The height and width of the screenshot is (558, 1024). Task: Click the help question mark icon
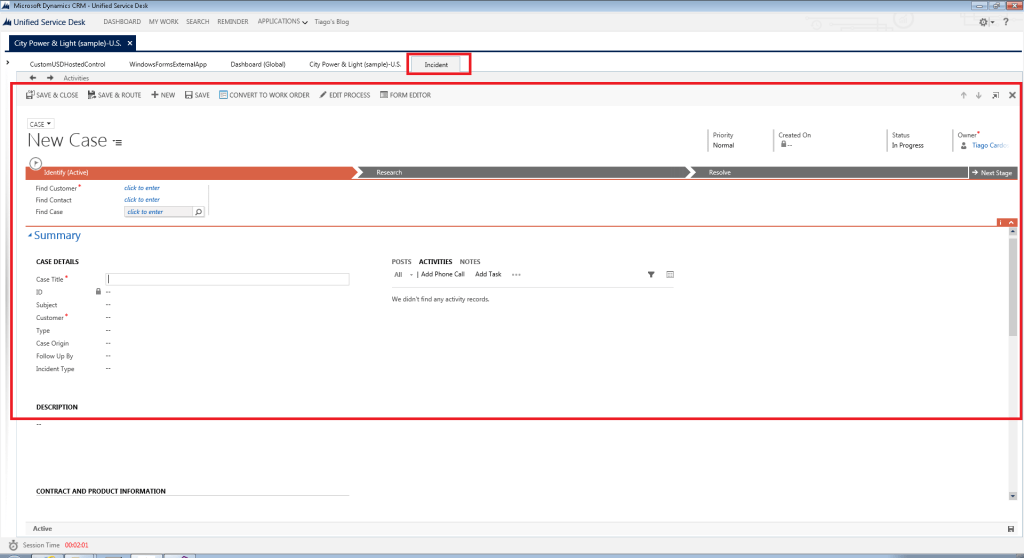[1005, 21]
